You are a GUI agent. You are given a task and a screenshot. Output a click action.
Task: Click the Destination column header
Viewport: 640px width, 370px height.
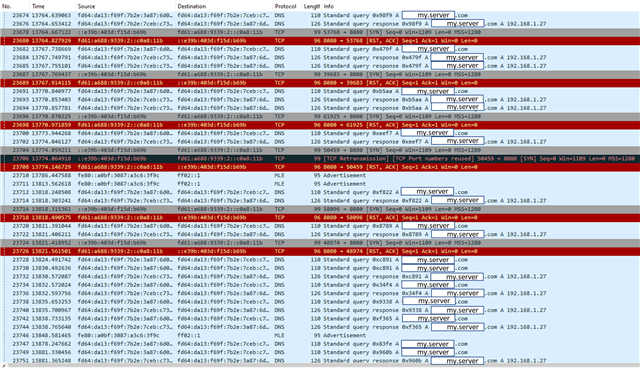tap(224, 6)
